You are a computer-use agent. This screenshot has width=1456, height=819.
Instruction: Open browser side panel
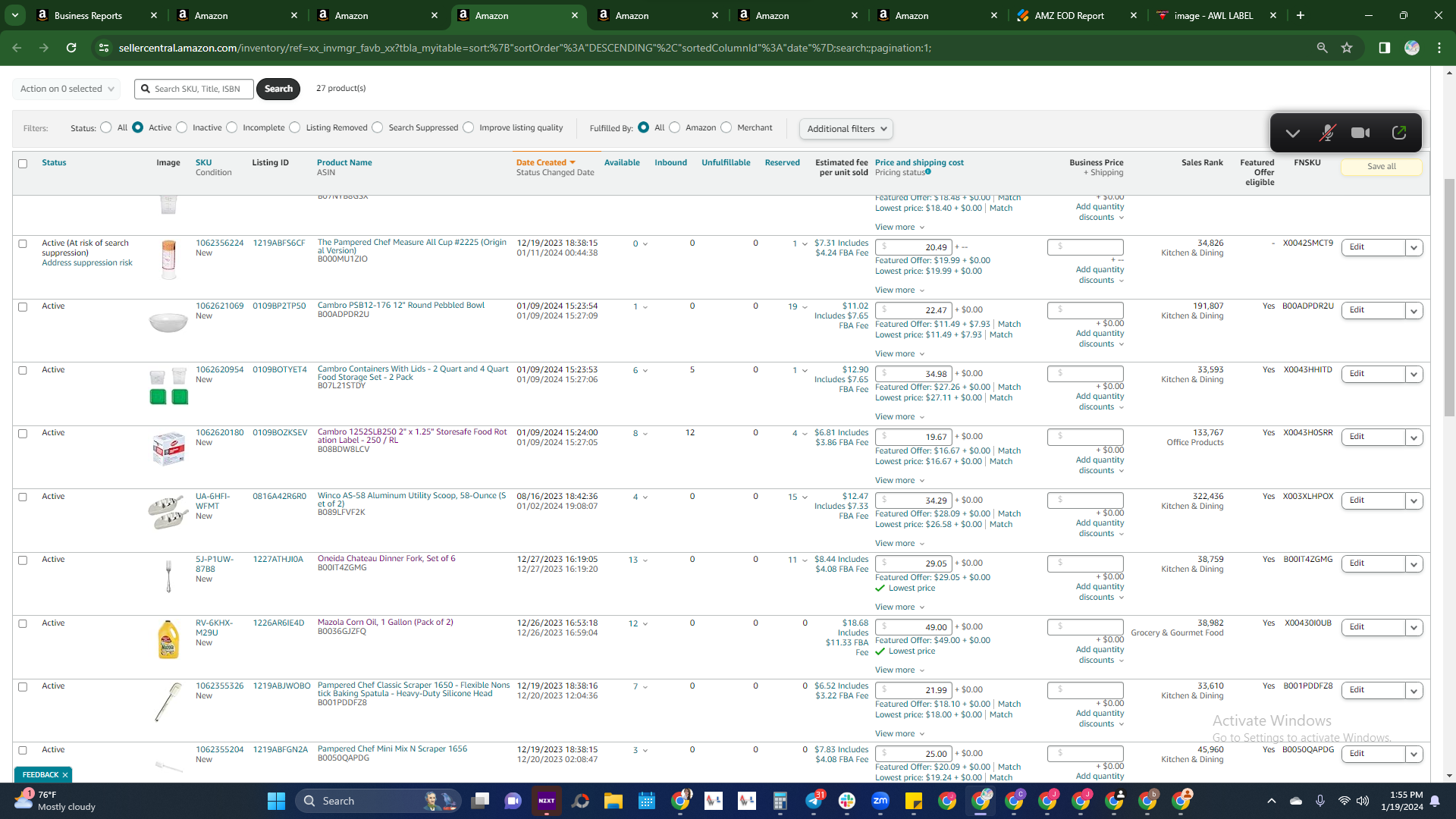(1384, 48)
